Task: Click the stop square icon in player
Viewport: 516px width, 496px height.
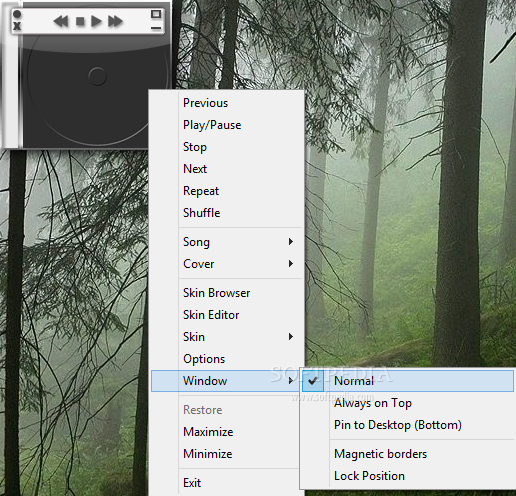Action: (80, 22)
